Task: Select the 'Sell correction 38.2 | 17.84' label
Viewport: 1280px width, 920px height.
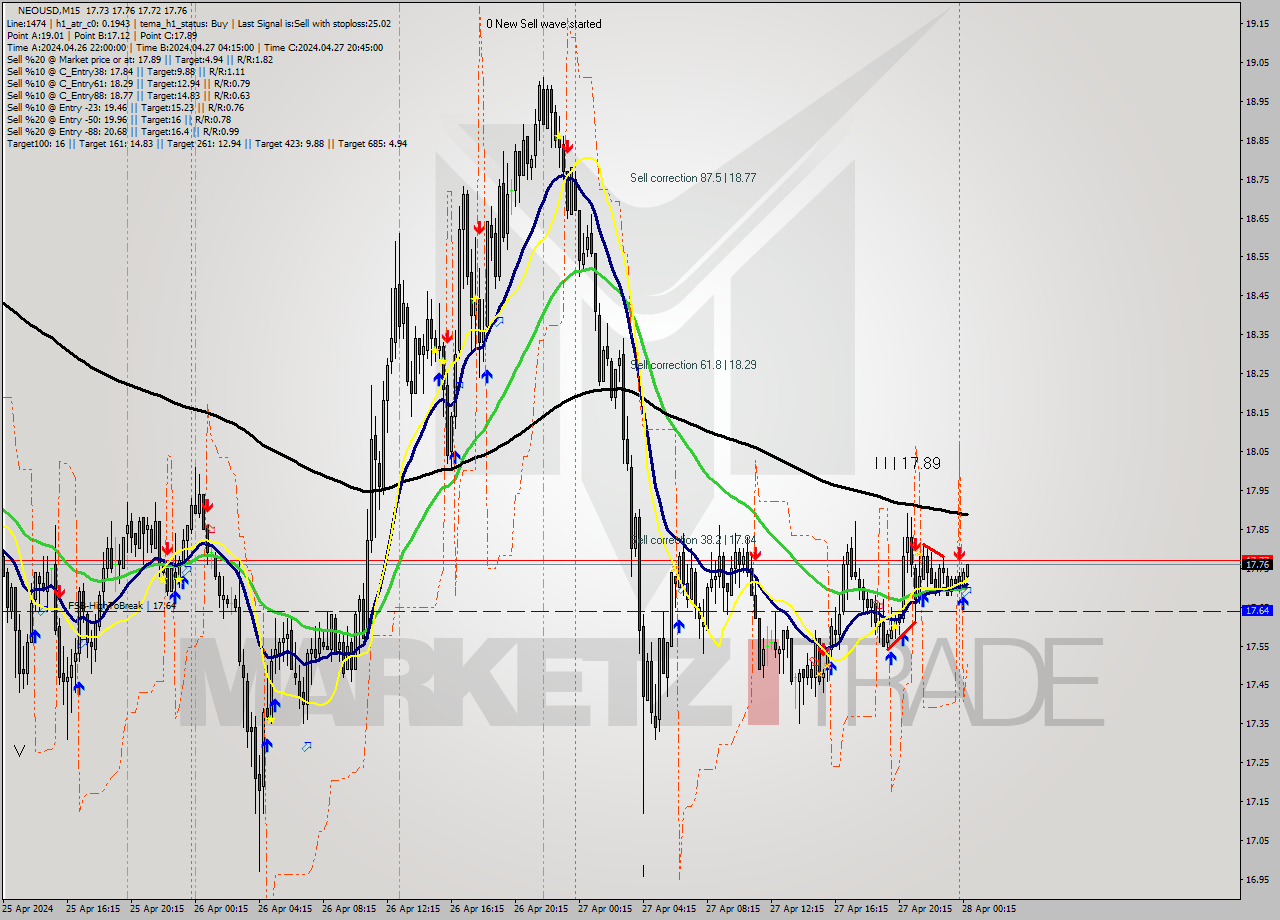Action: 693,540
